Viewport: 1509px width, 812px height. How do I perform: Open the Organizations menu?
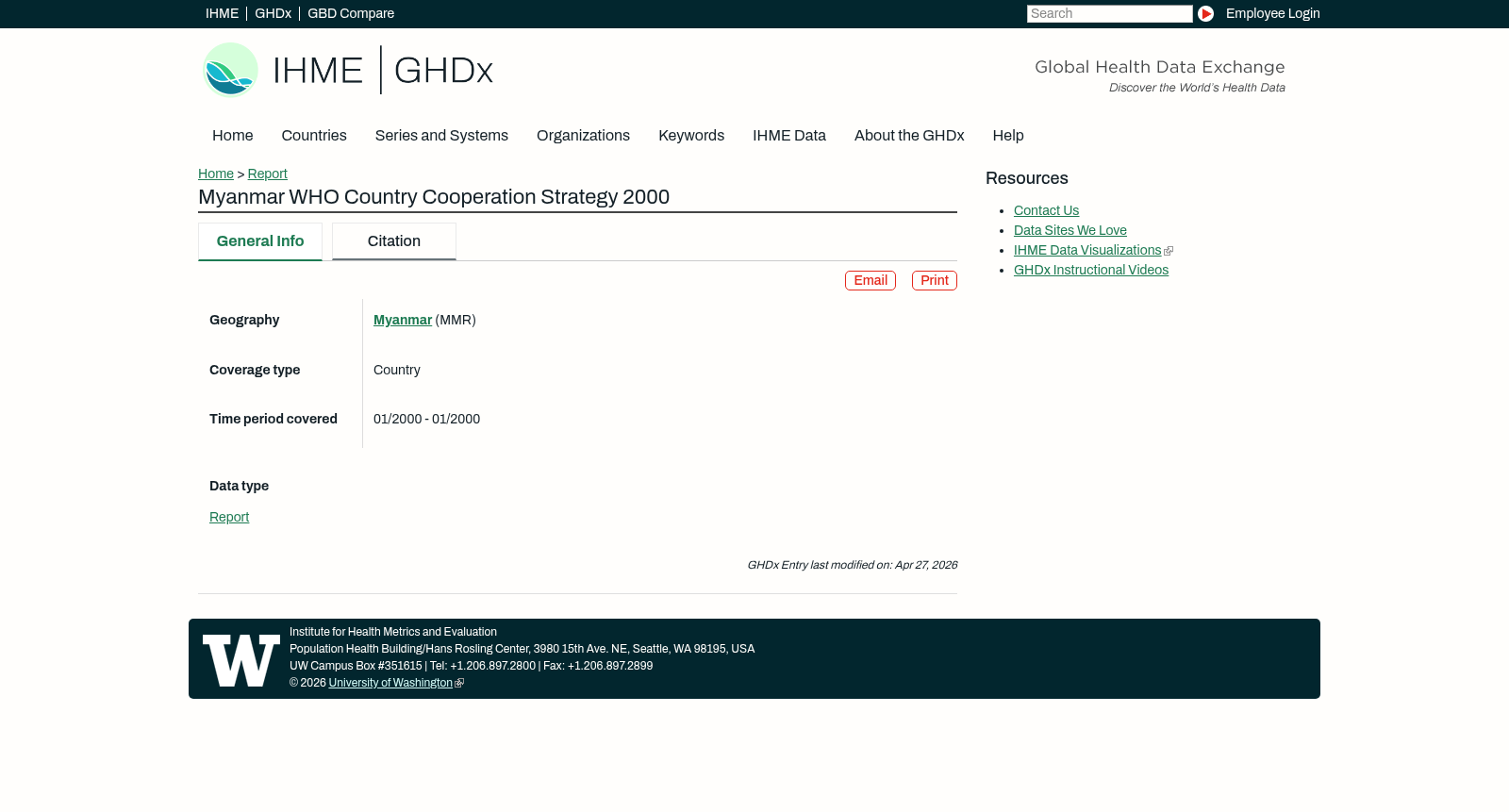click(x=583, y=136)
